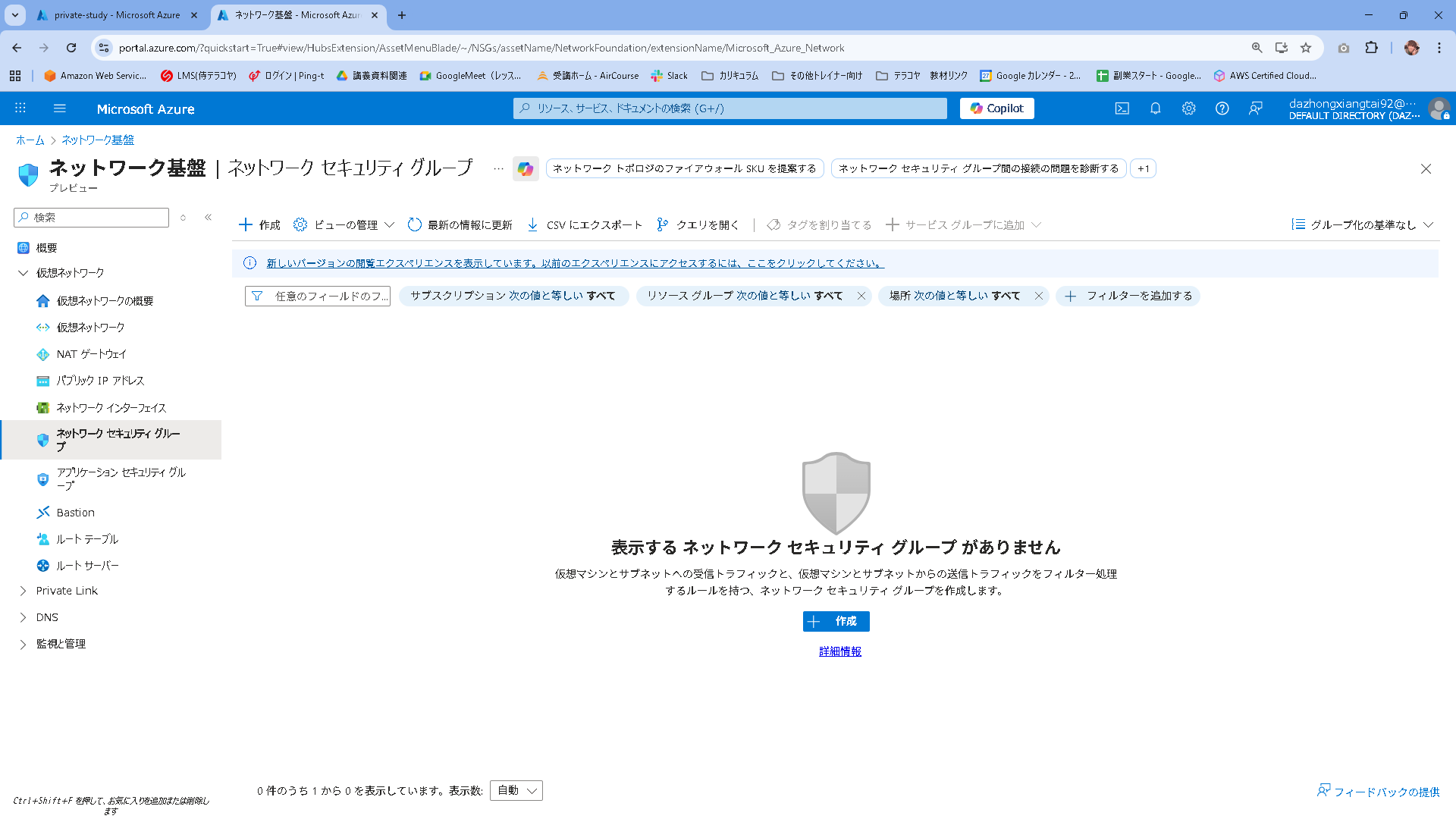This screenshot has width=1456, height=819.
Task: Remove the resource group filter
Action: pyautogui.click(x=861, y=296)
